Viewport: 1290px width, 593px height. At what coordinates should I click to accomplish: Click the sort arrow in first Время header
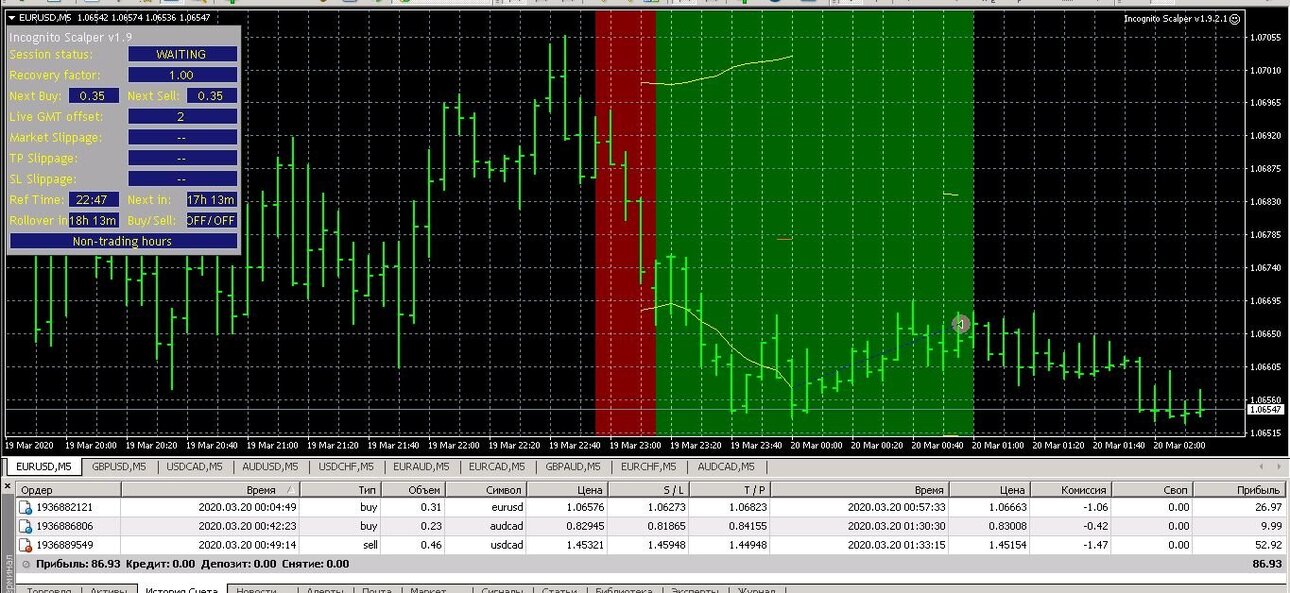pos(291,490)
